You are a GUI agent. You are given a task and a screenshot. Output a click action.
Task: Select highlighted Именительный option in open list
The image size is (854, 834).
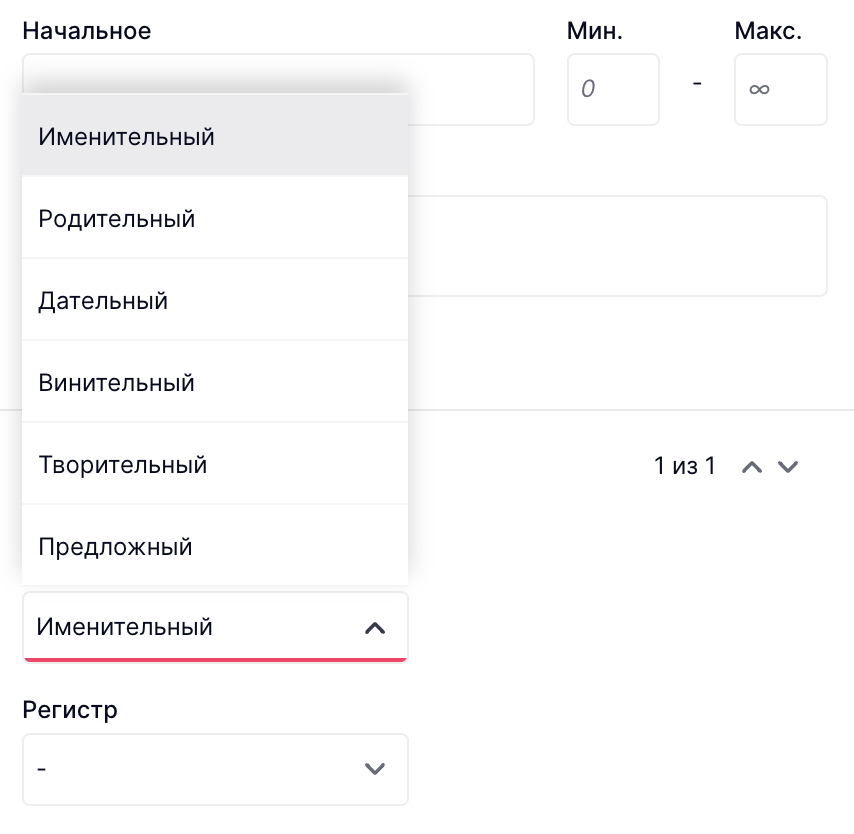click(215, 136)
